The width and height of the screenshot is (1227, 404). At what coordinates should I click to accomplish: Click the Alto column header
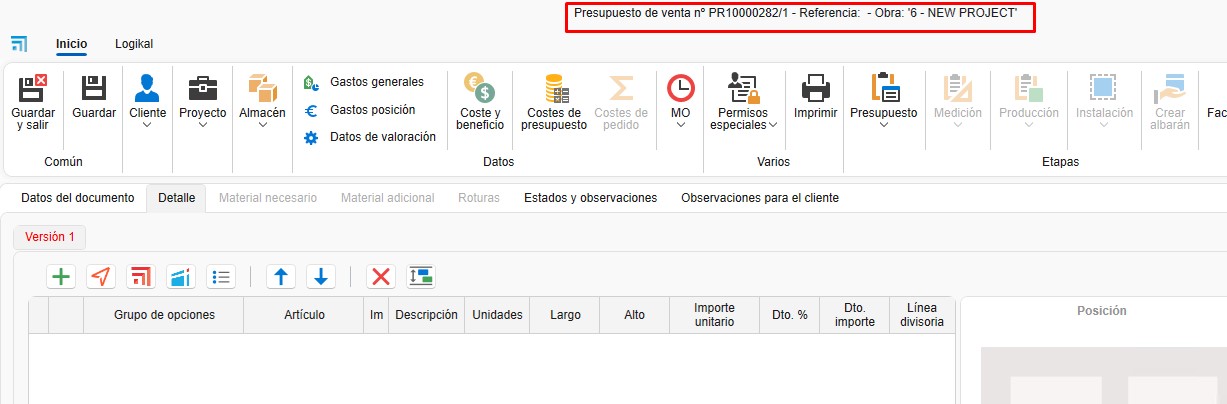[x=635, y=315]
